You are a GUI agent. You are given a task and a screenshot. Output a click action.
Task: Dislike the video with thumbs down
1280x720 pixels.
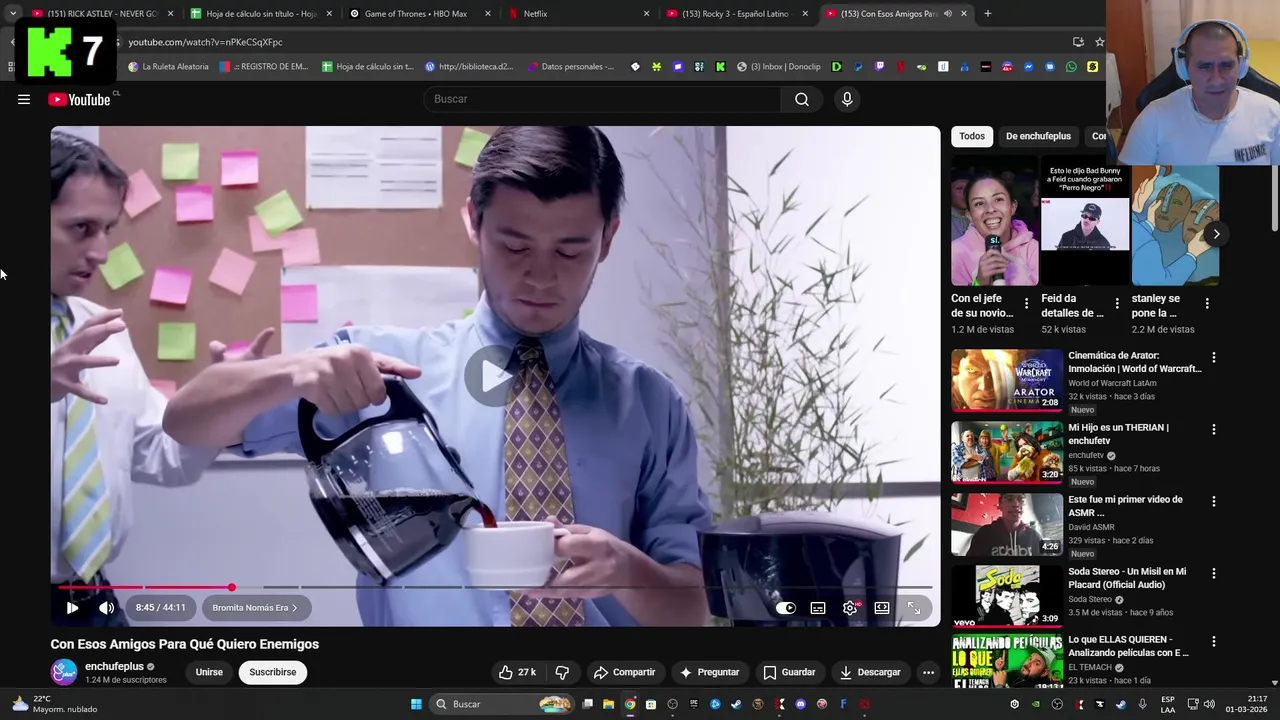(562, 672)
